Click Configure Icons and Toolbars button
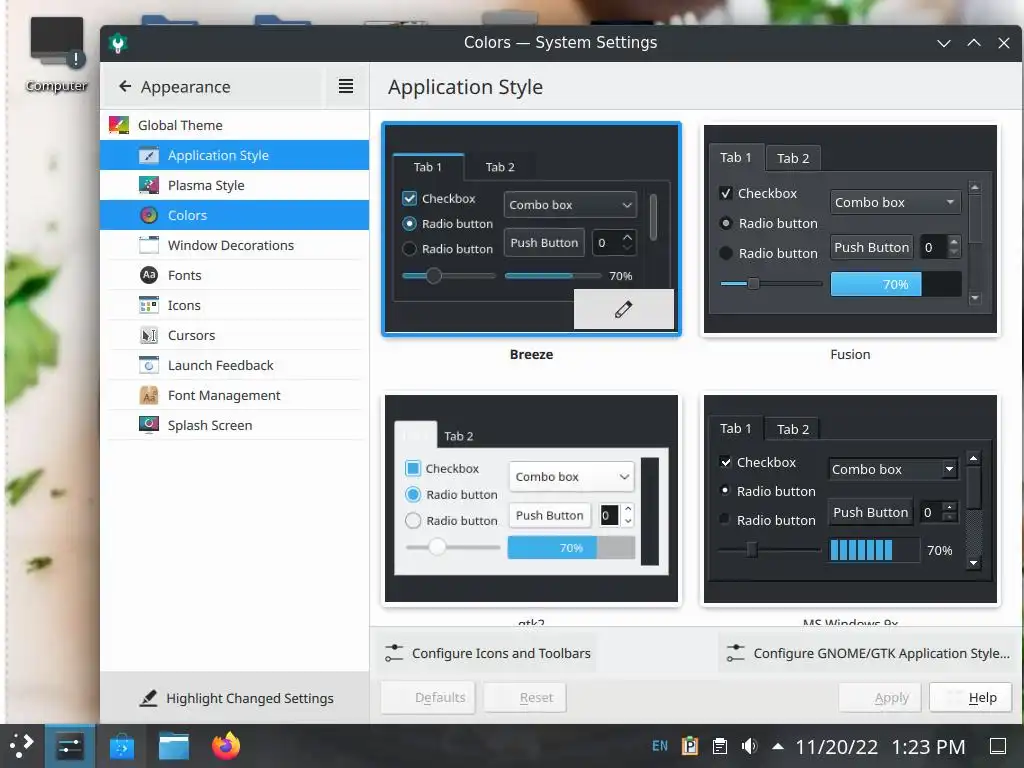Image resolution: width=1024 pixels, height=768 pixels. point(488,653)
